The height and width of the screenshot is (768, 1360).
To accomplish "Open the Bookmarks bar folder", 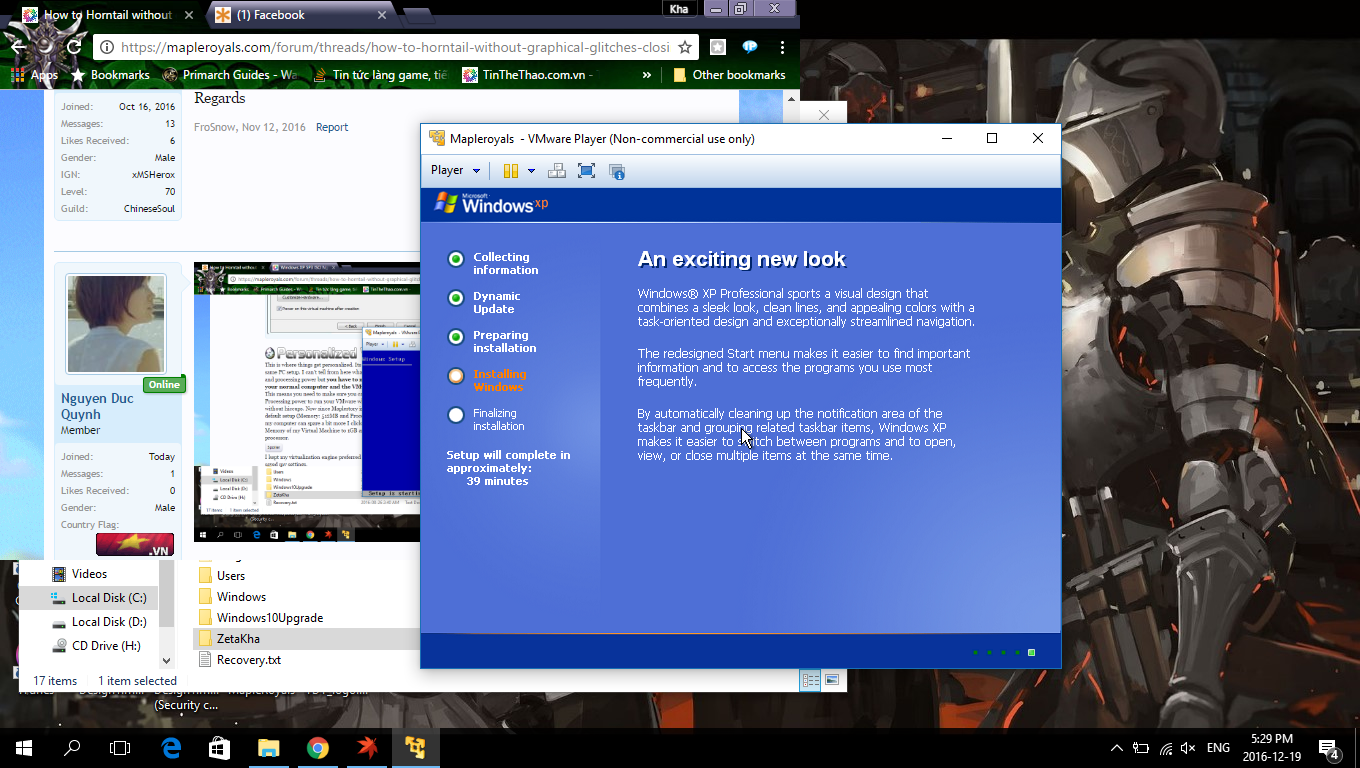I will [x=110, y=75].
